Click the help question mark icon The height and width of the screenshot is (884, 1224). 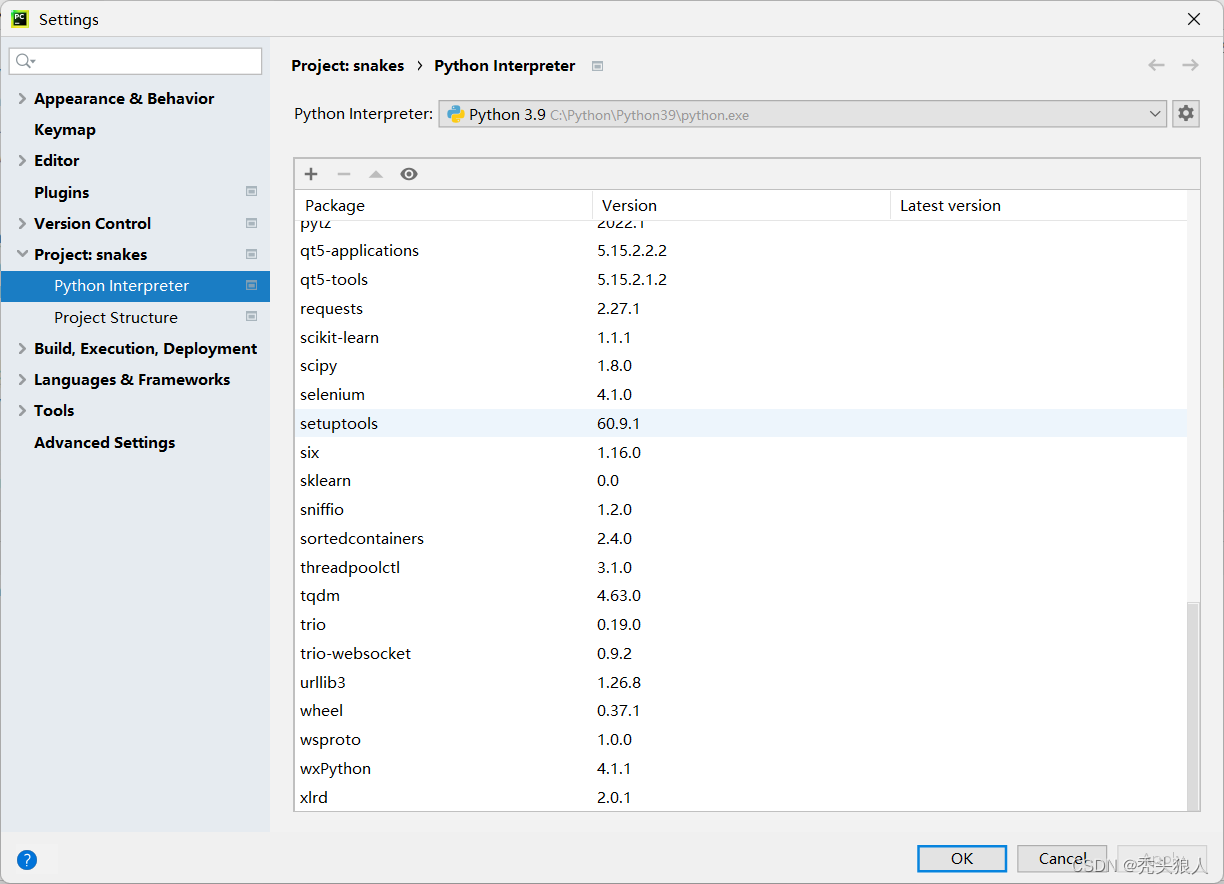click(26, 859)
